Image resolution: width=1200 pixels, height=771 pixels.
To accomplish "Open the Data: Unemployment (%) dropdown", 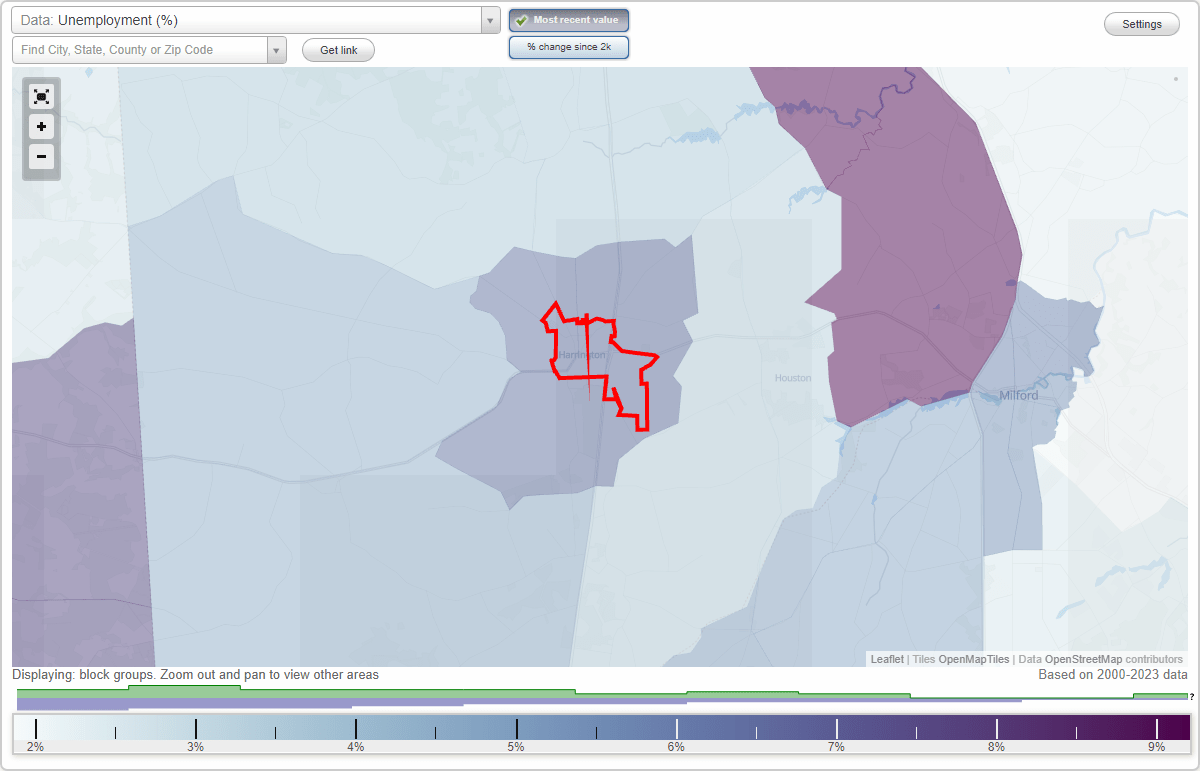I will tap(250, 19).
